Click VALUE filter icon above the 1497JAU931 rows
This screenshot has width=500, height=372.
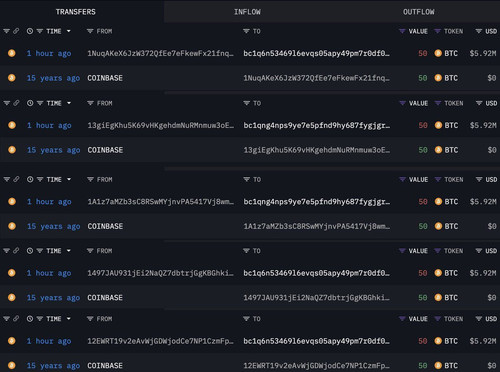click(x=402, y=251)
